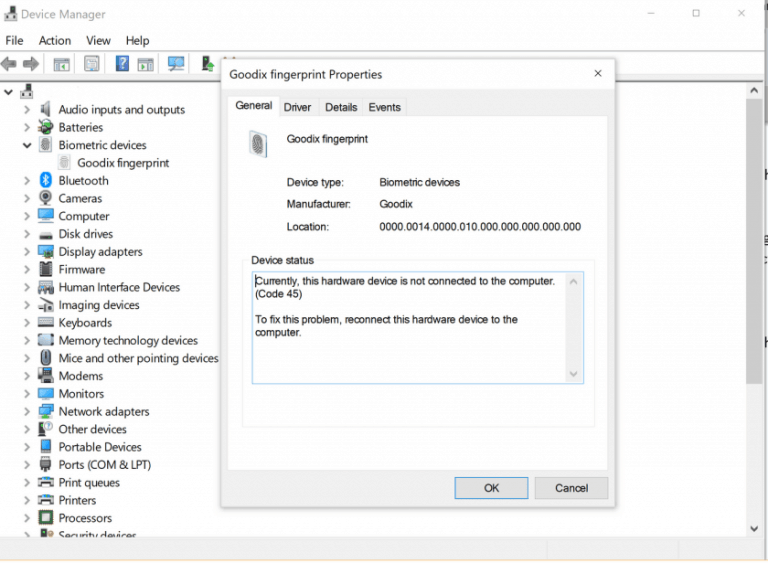The height and width of the screenshot is (563, 768).
Task: Click the Forward arrow toolbar icon
Action: click(x=31, y=64)
